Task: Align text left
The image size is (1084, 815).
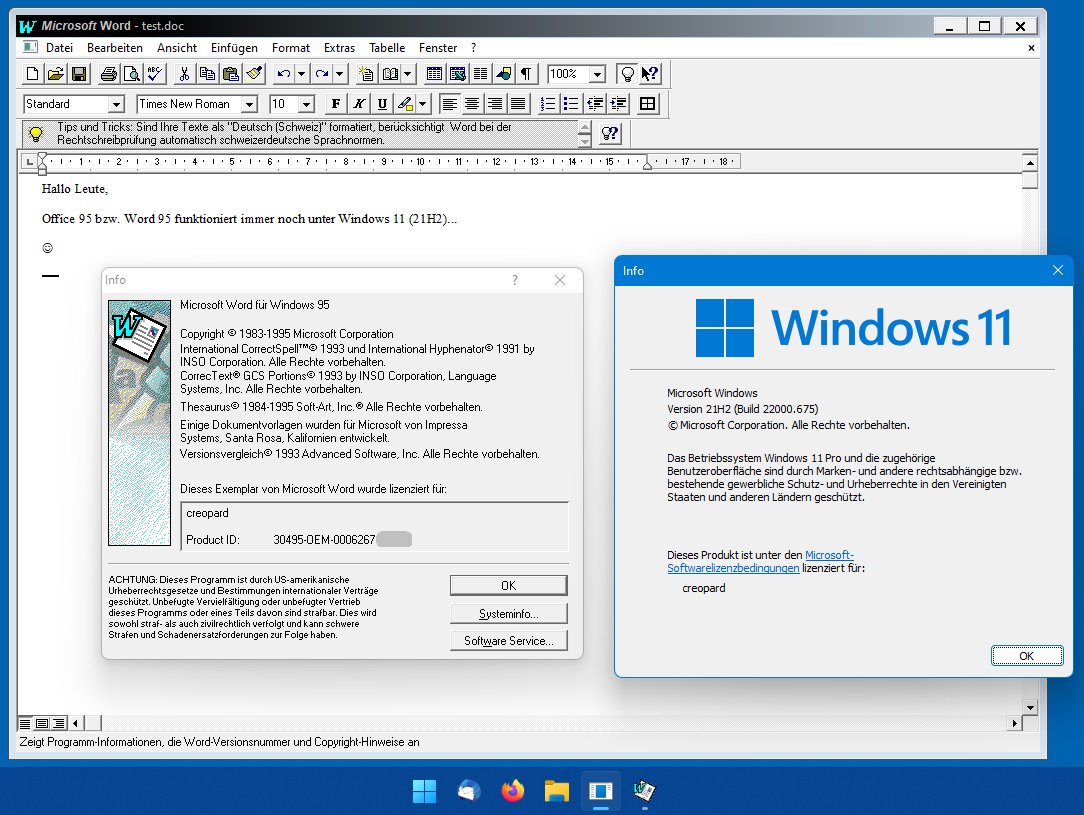Action: point(449,104)
